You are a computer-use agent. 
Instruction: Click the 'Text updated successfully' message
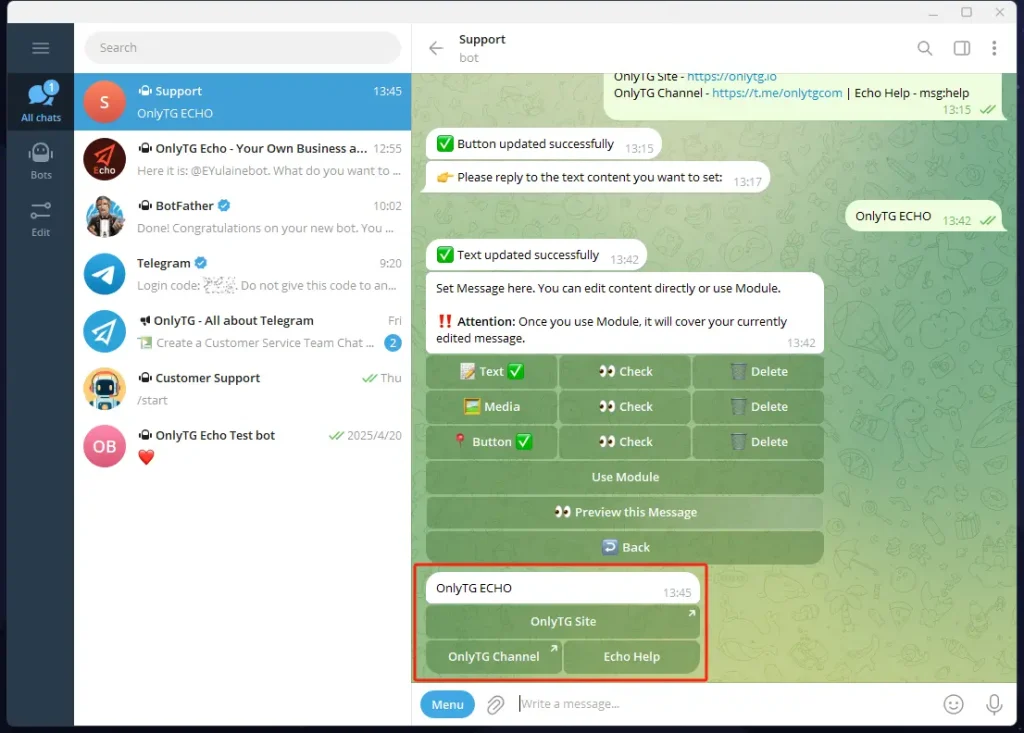[536, 255]
